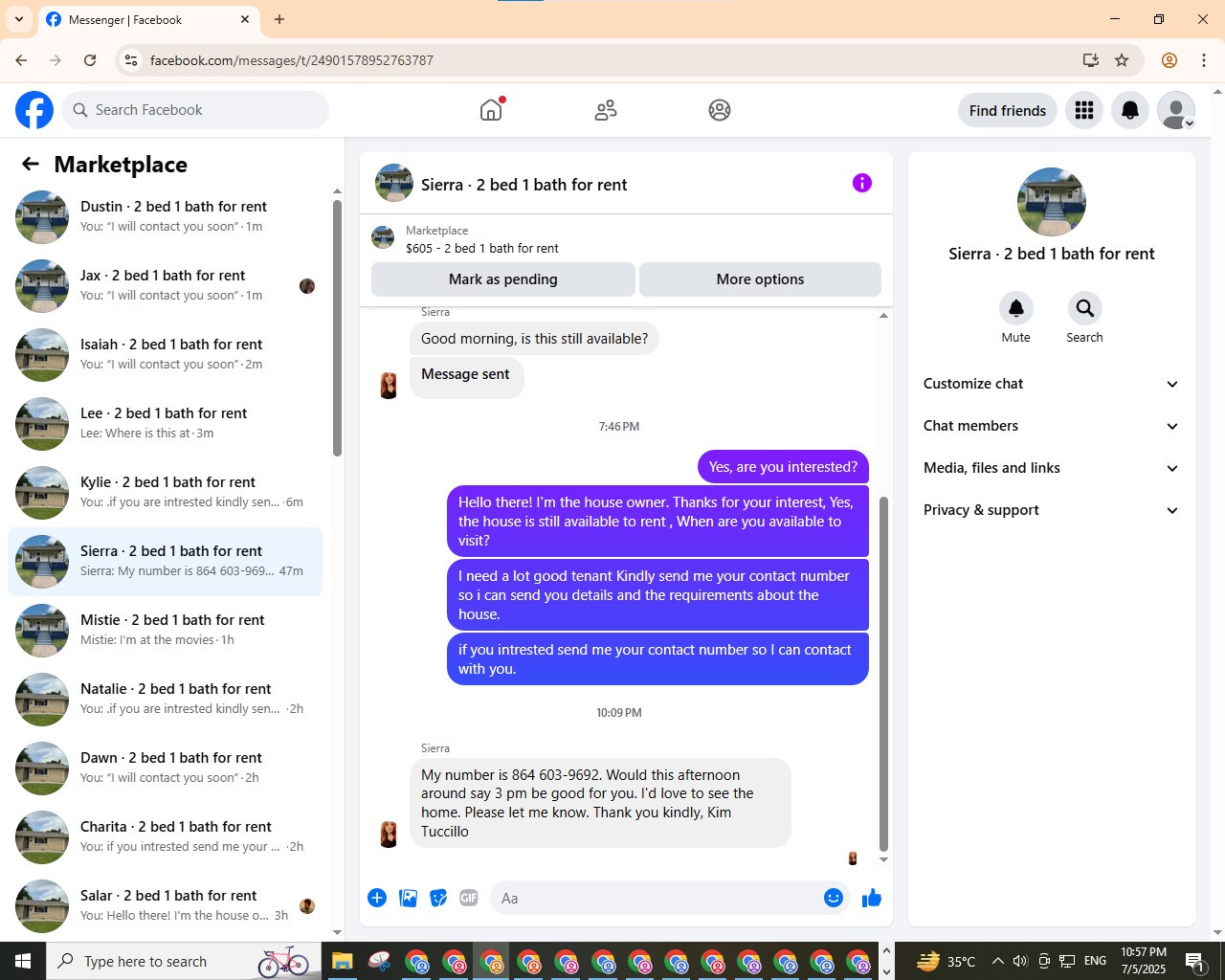Open the Charita conversation
The image size is (1225, 980).
[165, 837]
